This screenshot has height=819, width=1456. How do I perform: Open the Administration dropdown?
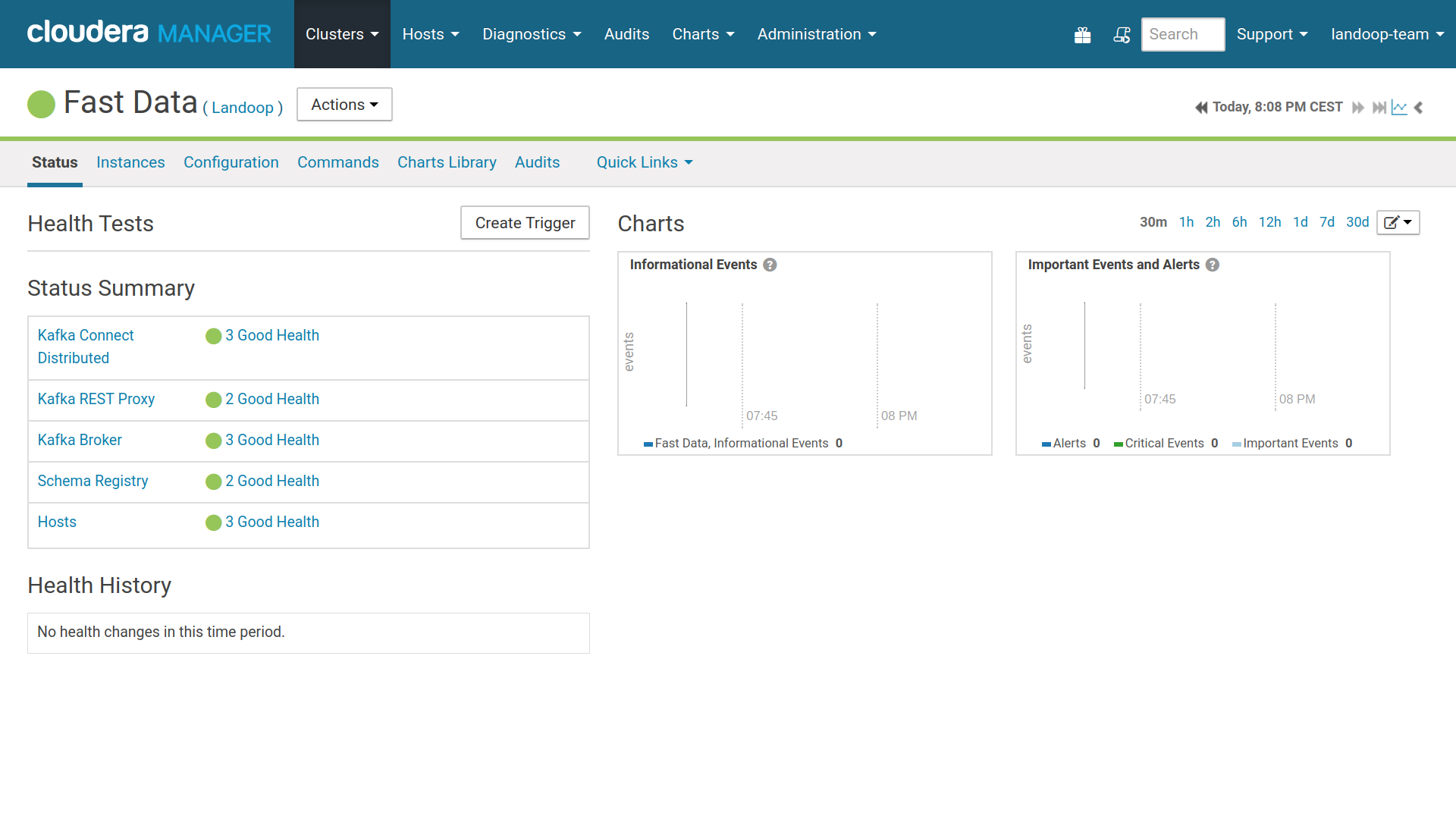coord(817,34)
